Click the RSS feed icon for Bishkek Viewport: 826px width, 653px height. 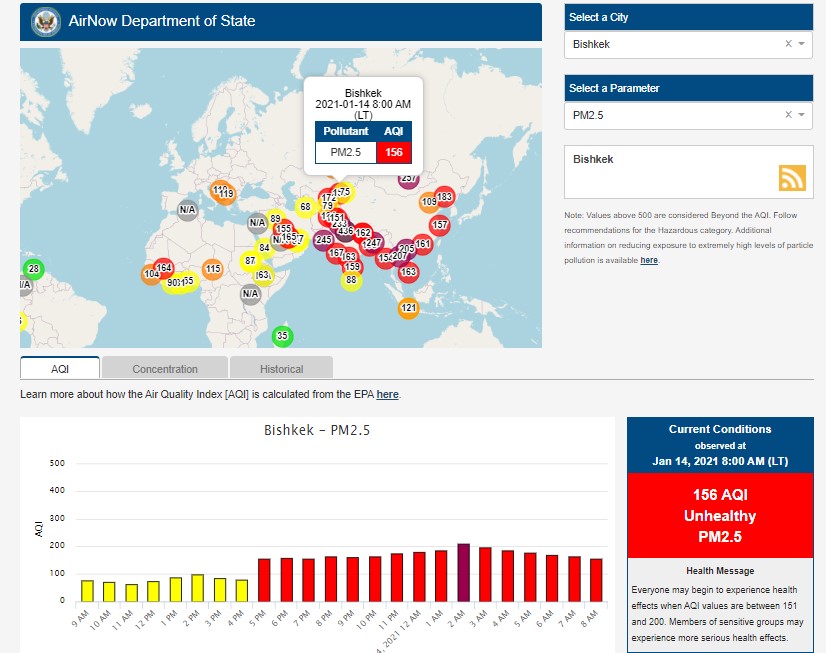[x=792, y=177]
